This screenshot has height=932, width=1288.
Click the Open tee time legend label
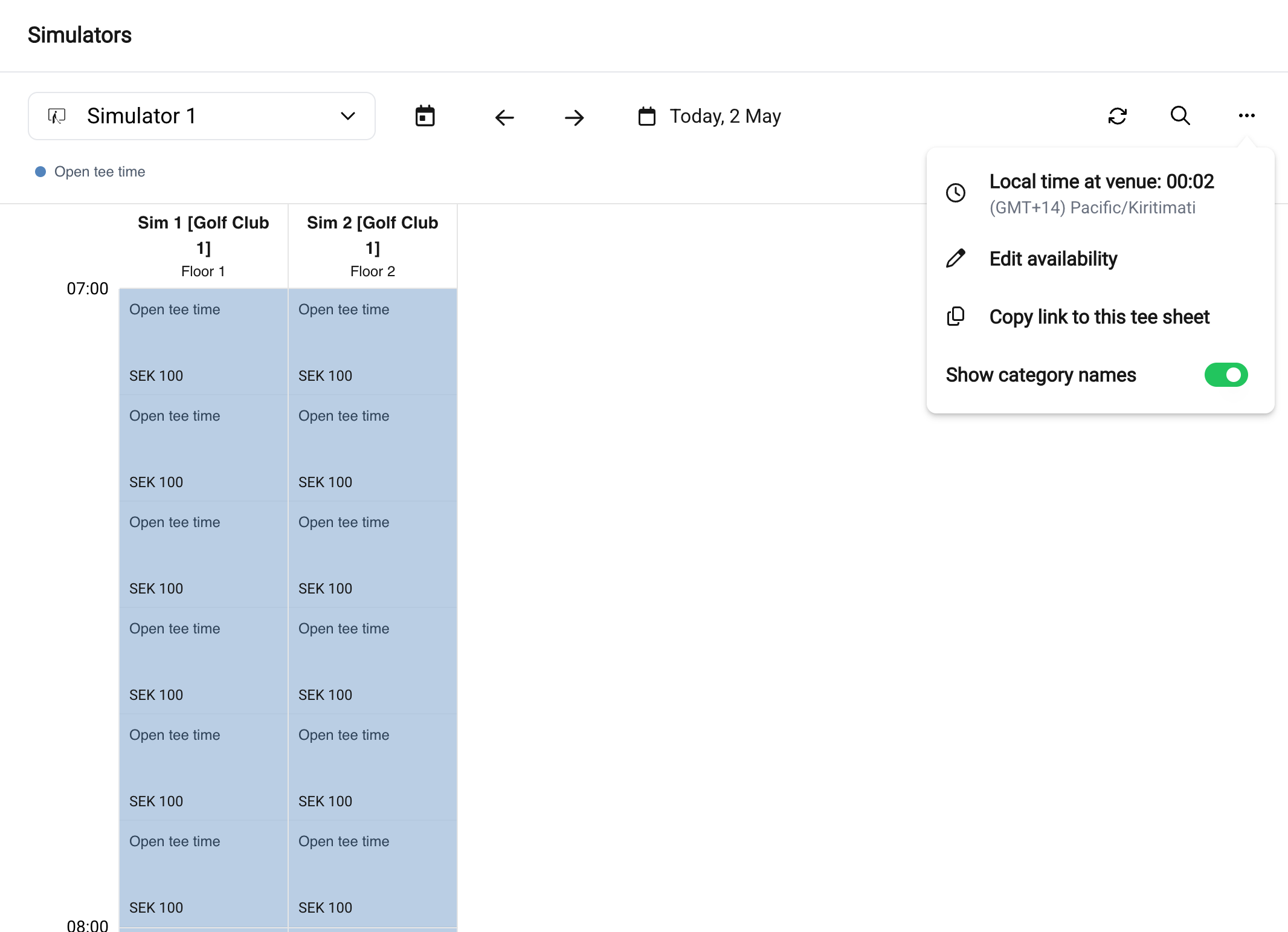tap(100, 172)
